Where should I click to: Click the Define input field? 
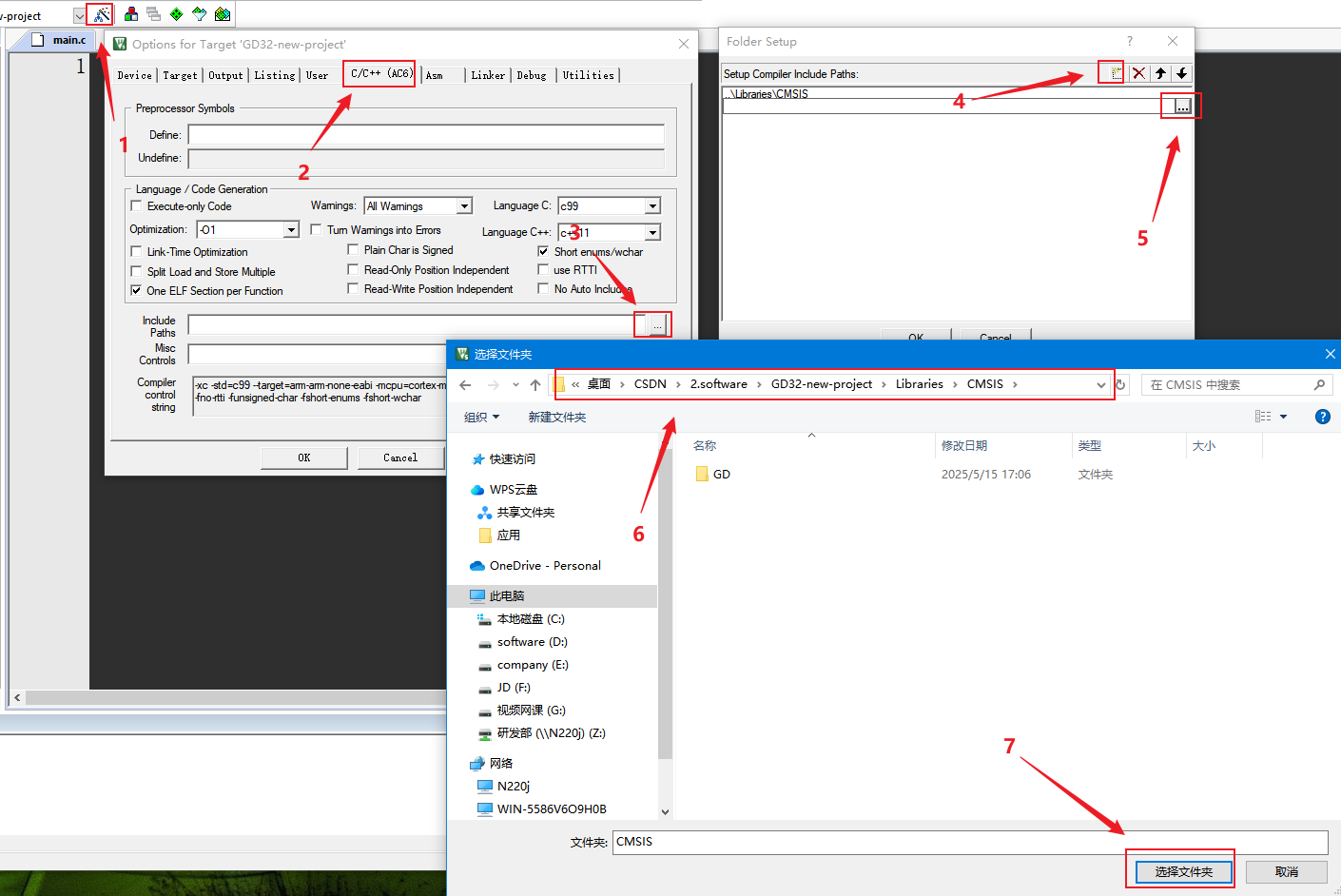click(426, 135)
